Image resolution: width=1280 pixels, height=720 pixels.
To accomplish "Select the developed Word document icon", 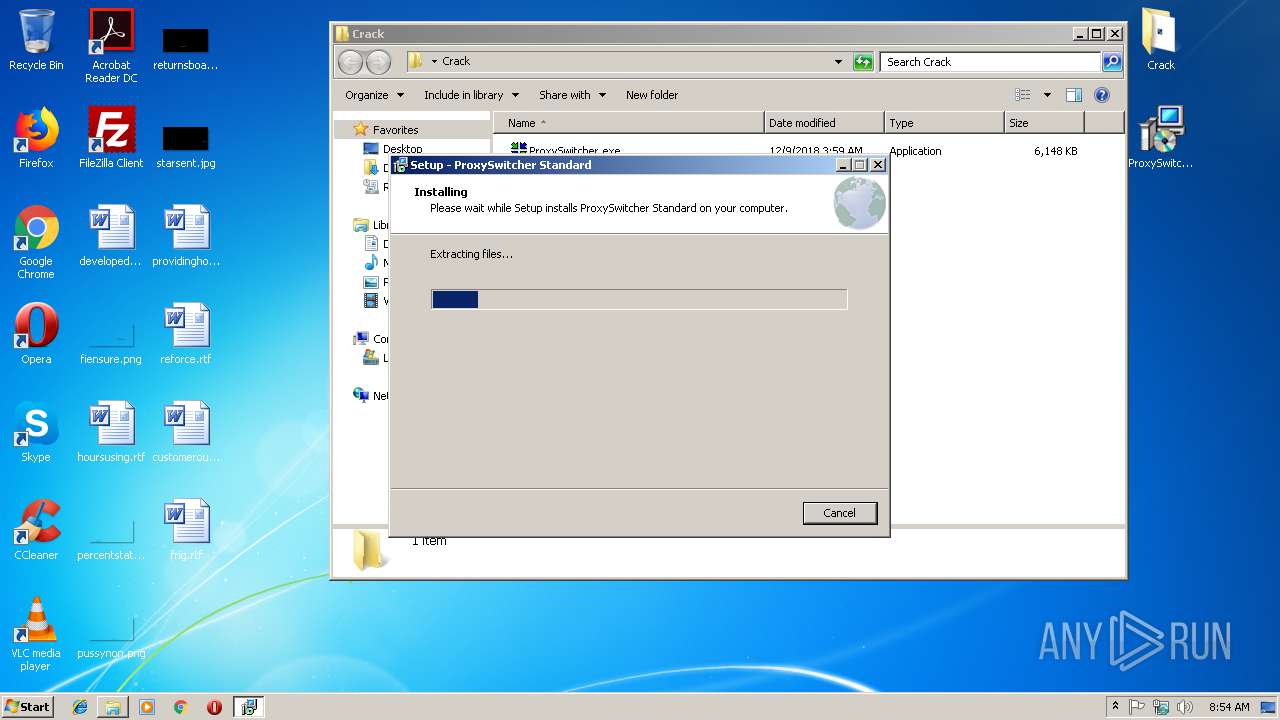I will click(111, 236).
